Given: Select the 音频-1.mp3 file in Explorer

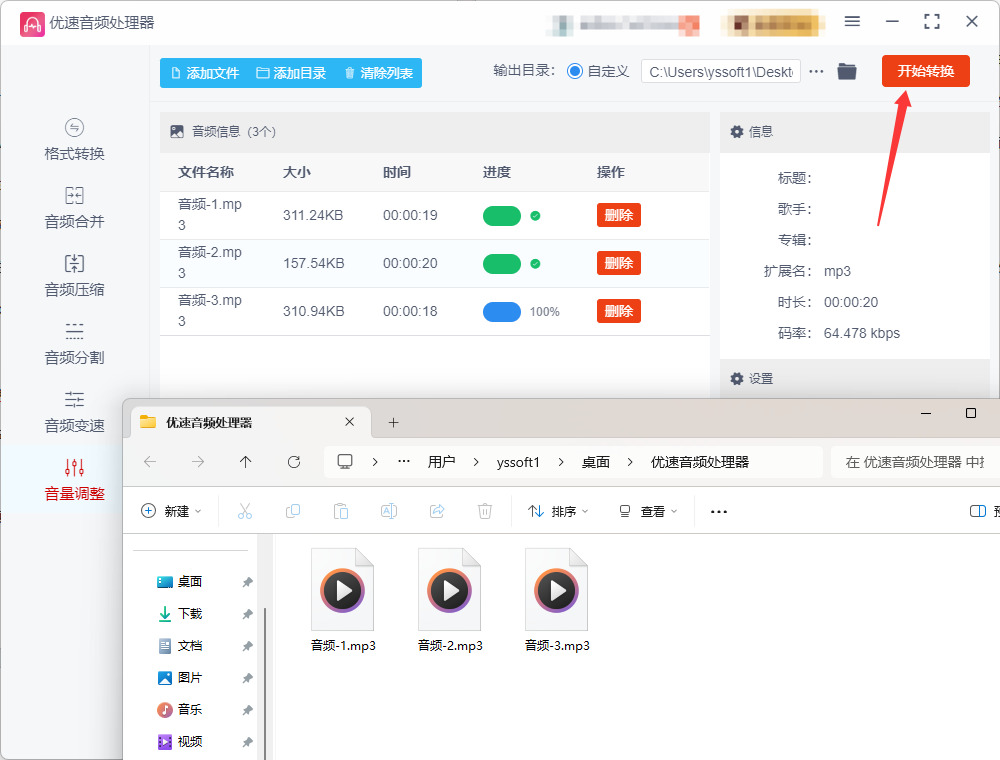Looking at the screenshot, I should pyautogui.click(x=342, y=601).
